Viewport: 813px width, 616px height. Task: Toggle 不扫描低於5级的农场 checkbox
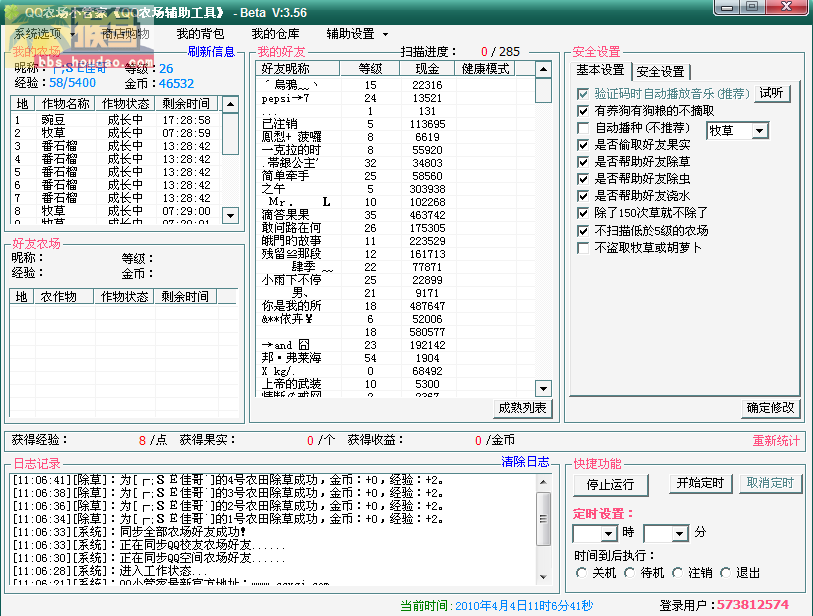click(583, 231)
